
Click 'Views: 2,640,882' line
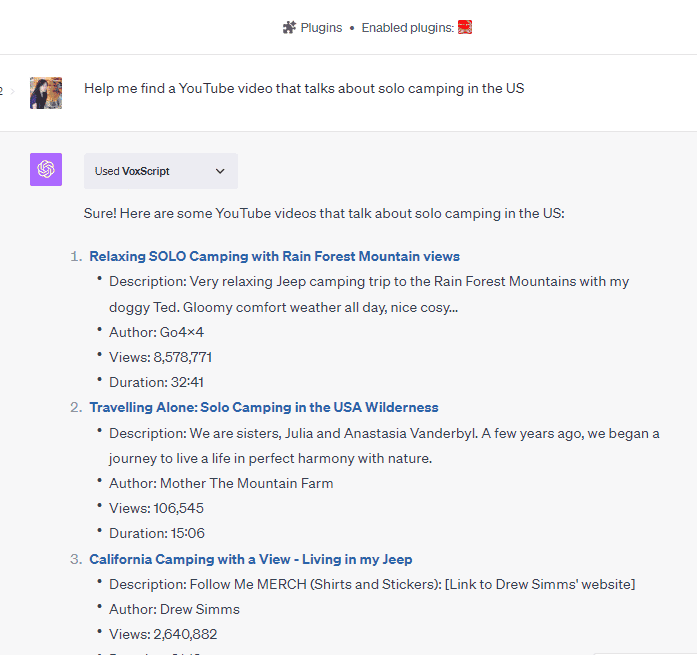[x=163, y=634]
